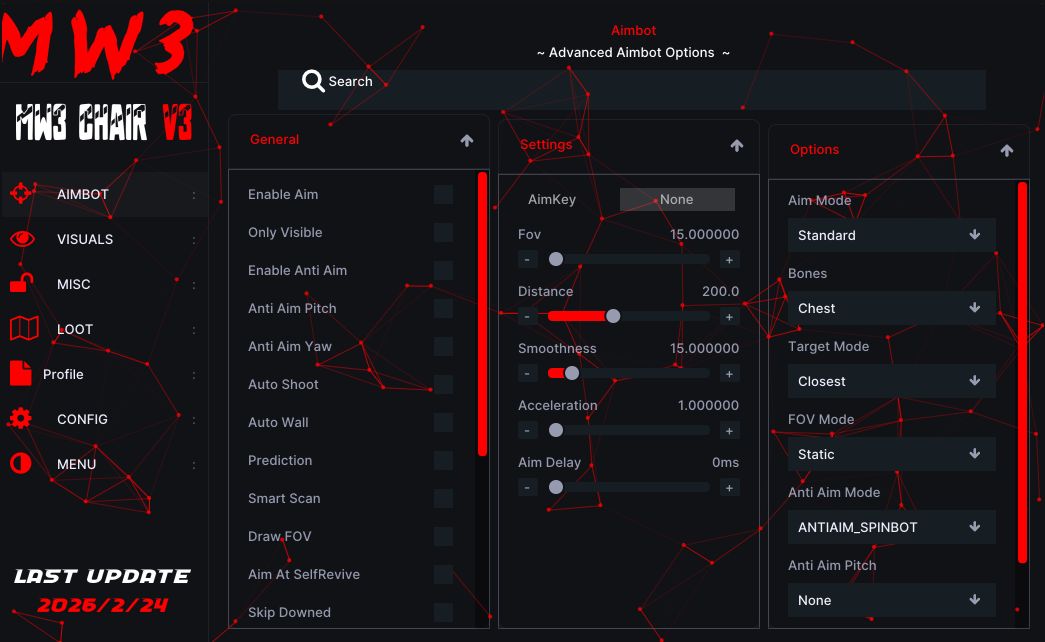Increase Smoothness with plus button
The image size is (1045, 642).
click(729, 373)
